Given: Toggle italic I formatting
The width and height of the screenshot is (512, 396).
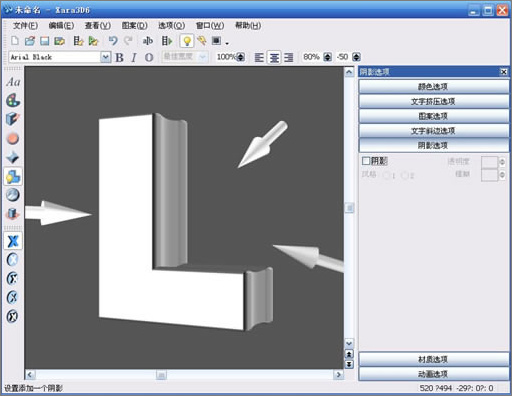Looking at the screenshot, I should (x=134, y=57).
